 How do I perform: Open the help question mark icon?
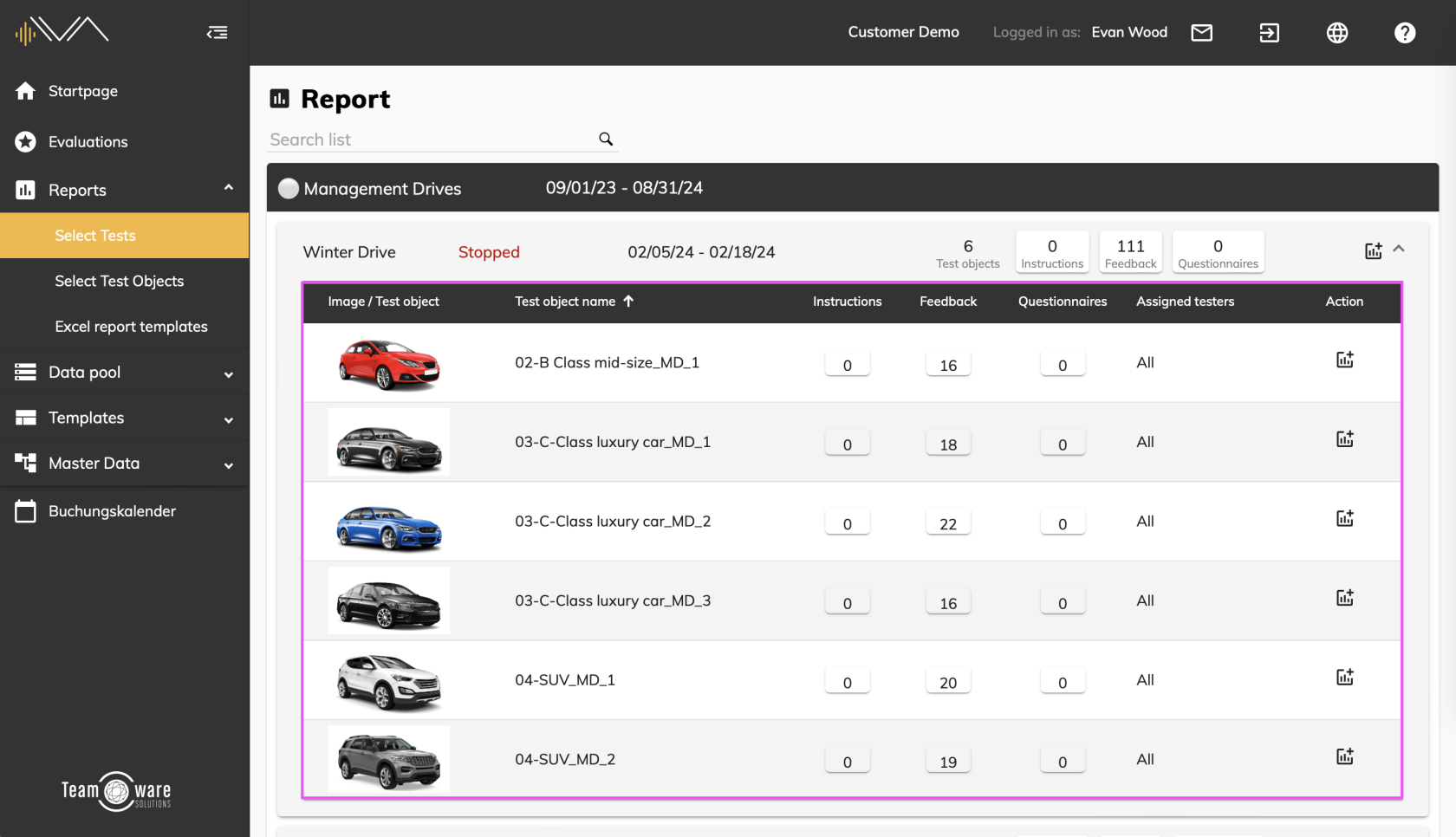(x=1405, y=32)
